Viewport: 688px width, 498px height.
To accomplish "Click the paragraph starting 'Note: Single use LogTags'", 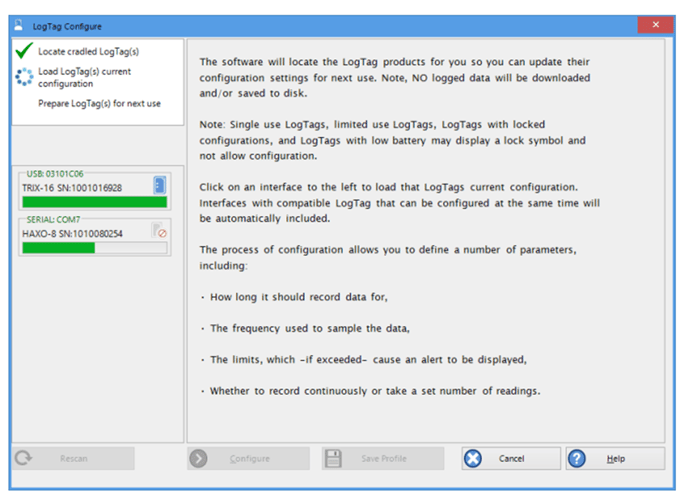I will point(392,140).
